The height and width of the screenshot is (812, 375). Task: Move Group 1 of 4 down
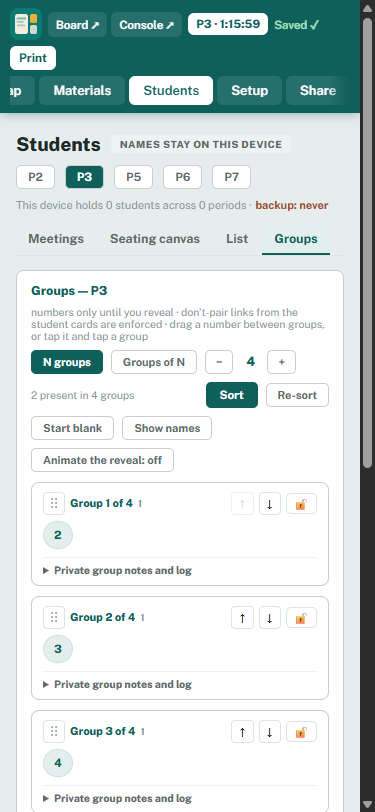click(x=270, y=504)
